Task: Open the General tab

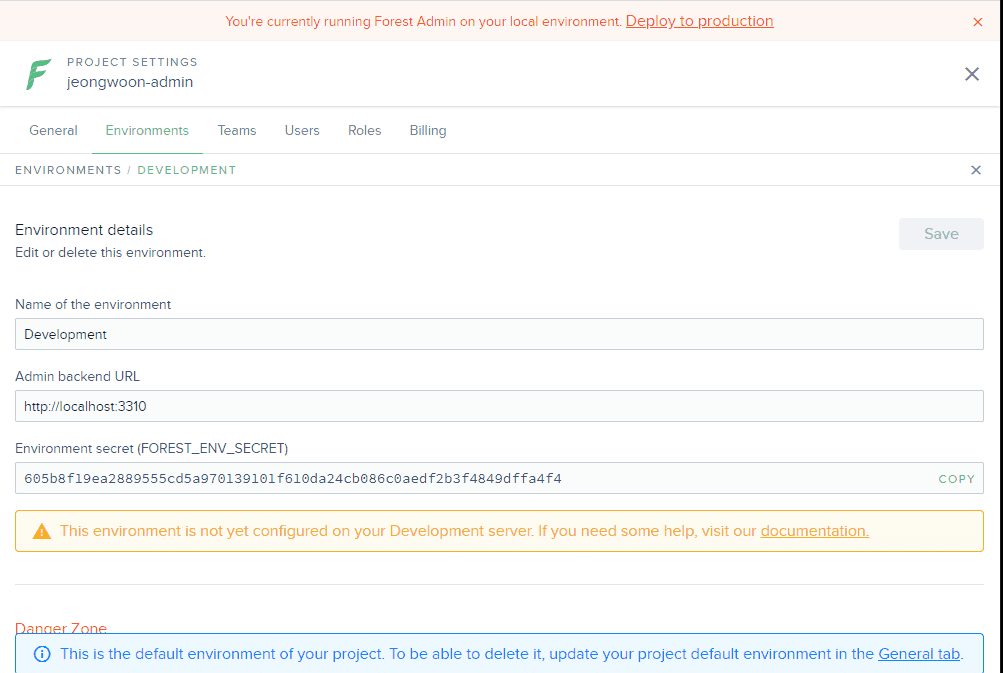Action: (53, 131)
